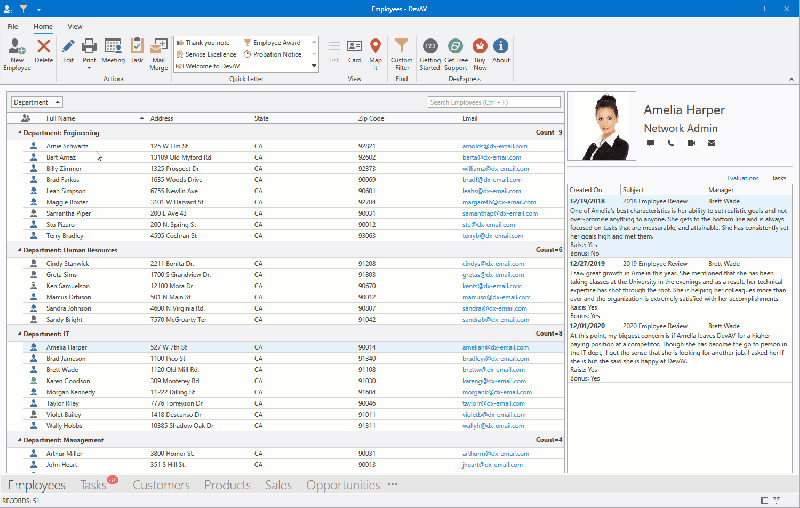800x508 pixels.
Task: Collapse the Department: Human Resources group
Action: [19, 250]
